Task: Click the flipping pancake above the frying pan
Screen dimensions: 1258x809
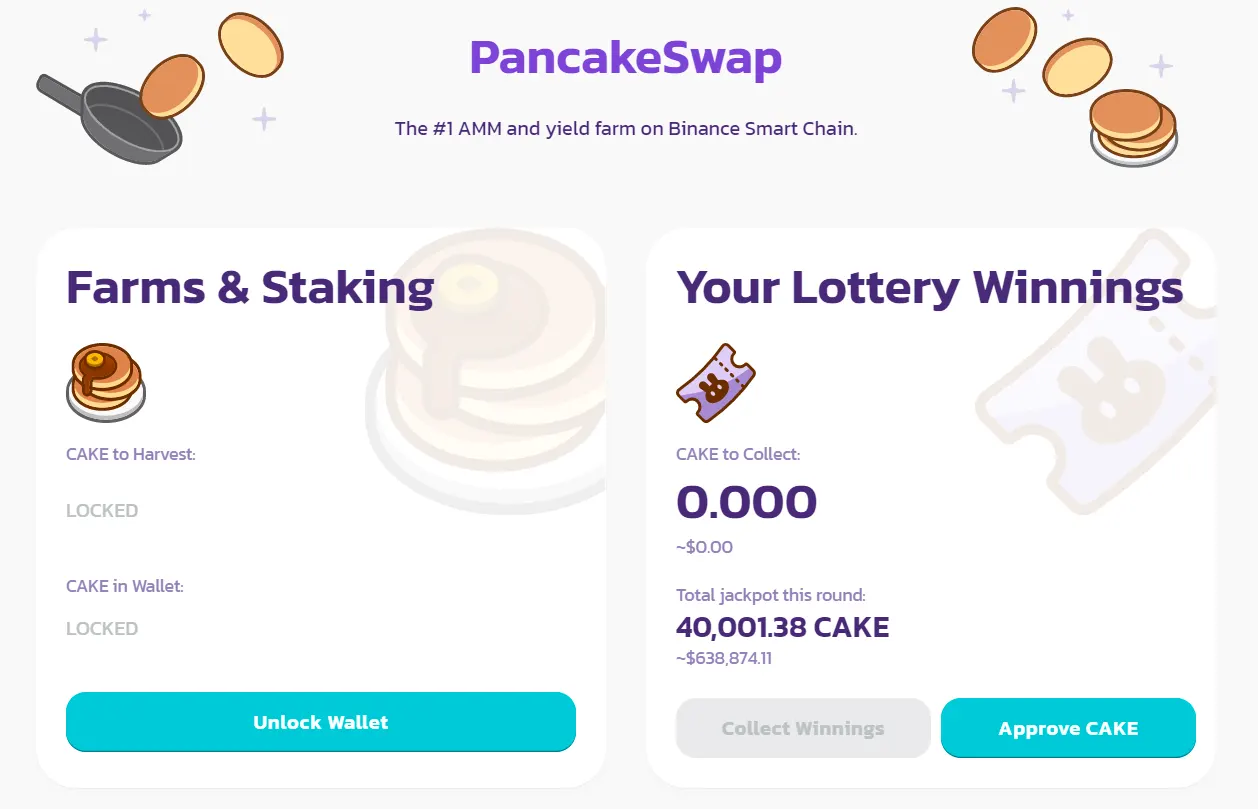Action: (x=172, y=86)
